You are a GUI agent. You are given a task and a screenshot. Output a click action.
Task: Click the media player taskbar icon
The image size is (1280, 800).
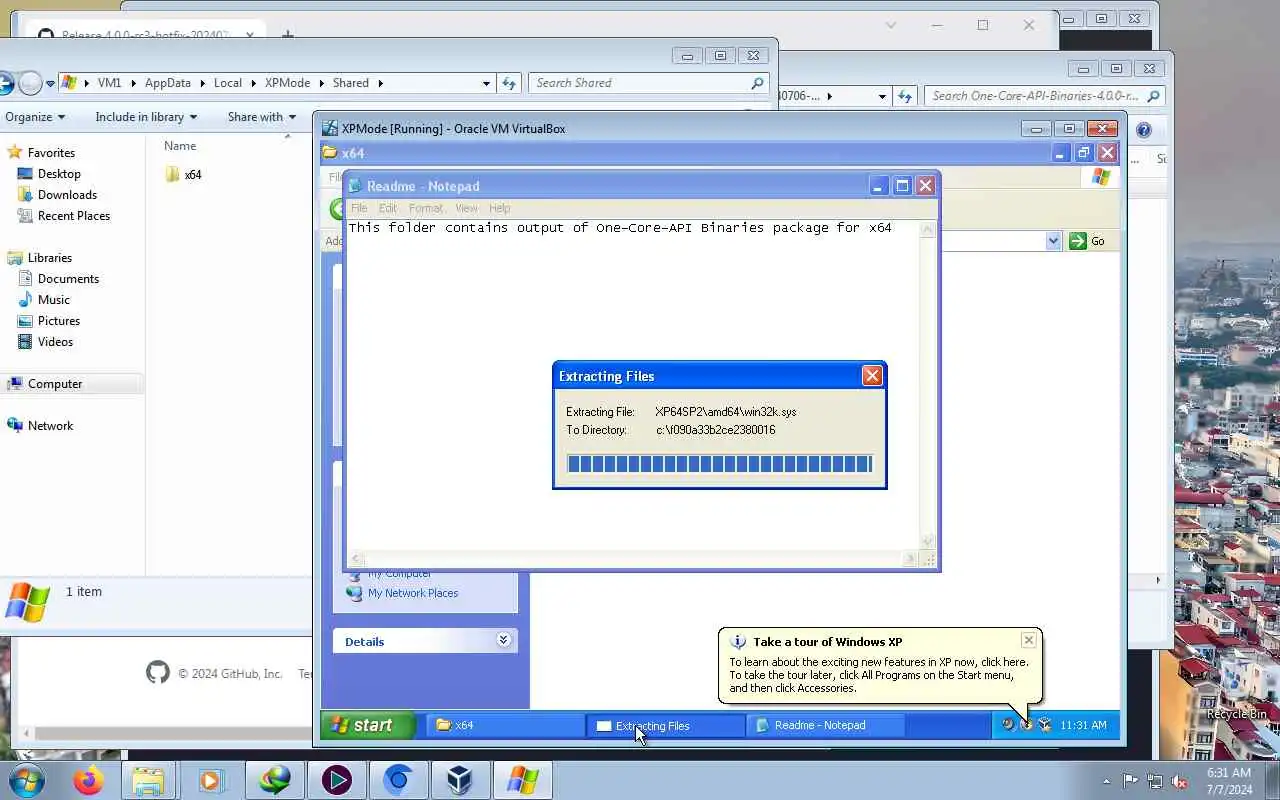coord(211,780)
